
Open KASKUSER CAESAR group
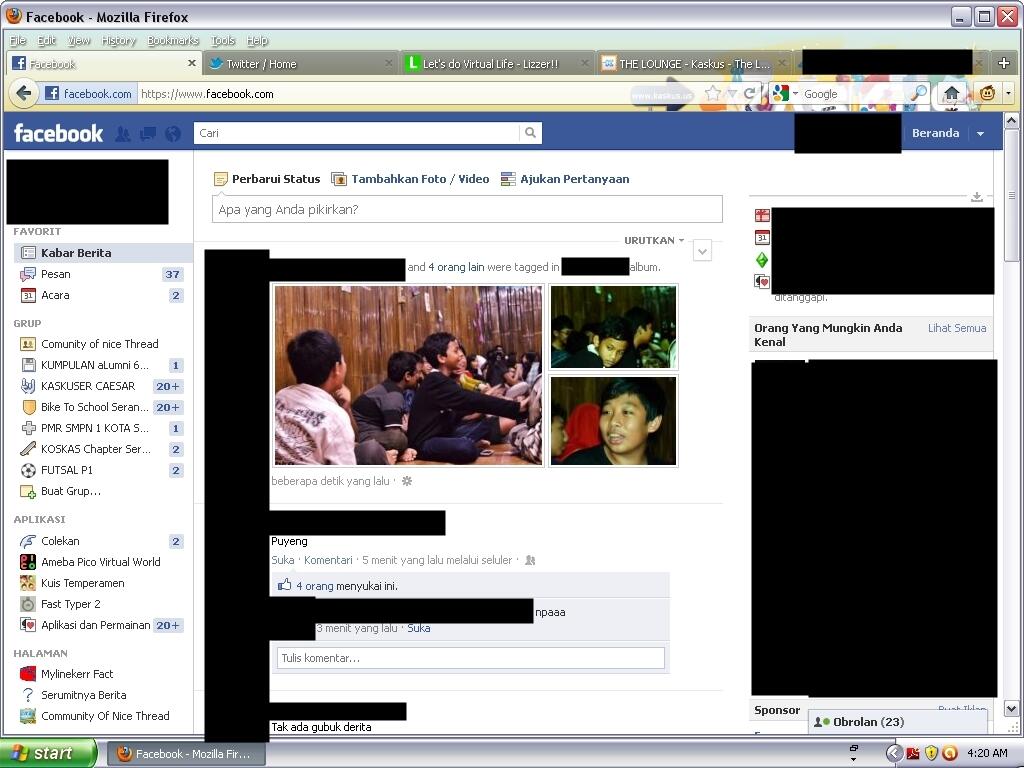(x=103, y=386)
